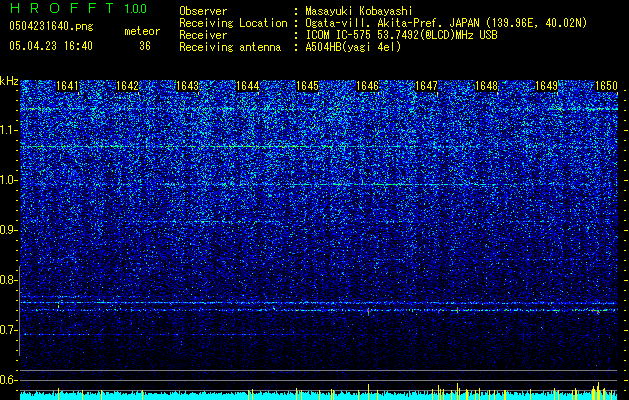Click the HROFFT 1.0.0 title text

click(78, 8)
